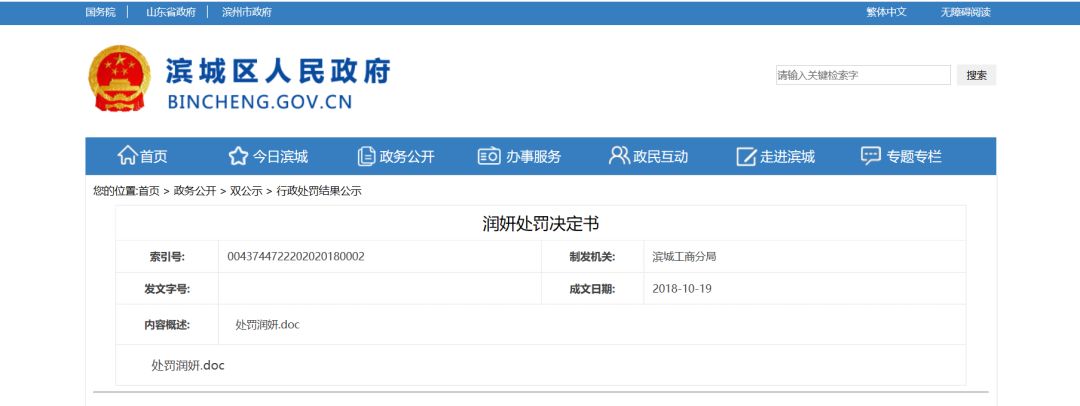The width and height of the screenshot is (1080, 406).
Task: Click the camera icon beside 办事服务
Action: click(x=489, y=156)
